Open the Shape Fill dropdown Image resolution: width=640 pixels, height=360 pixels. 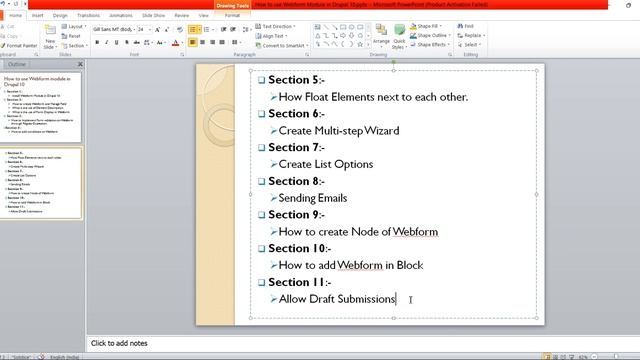pos(426,26)
